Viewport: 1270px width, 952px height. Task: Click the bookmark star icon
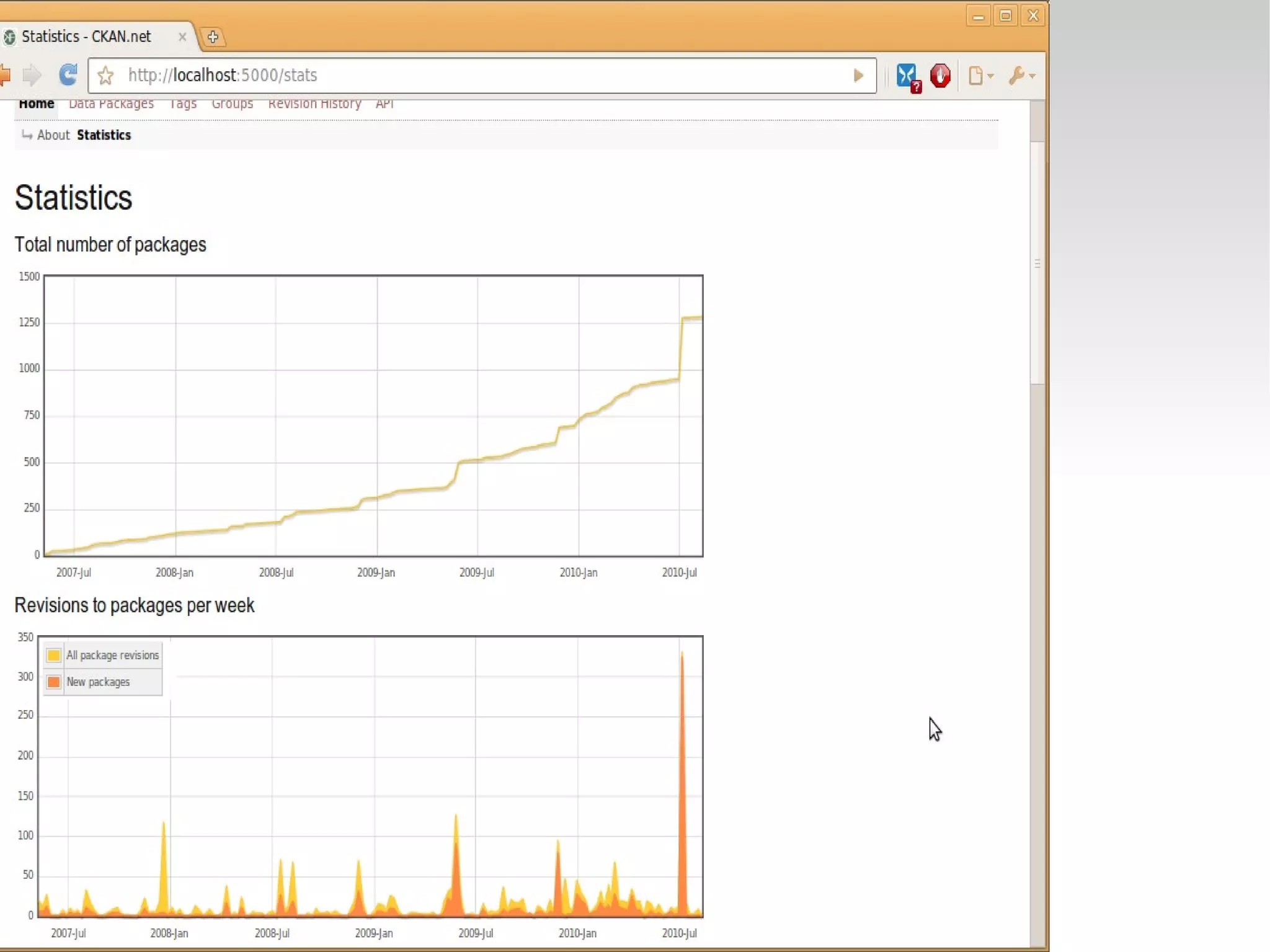105,76
